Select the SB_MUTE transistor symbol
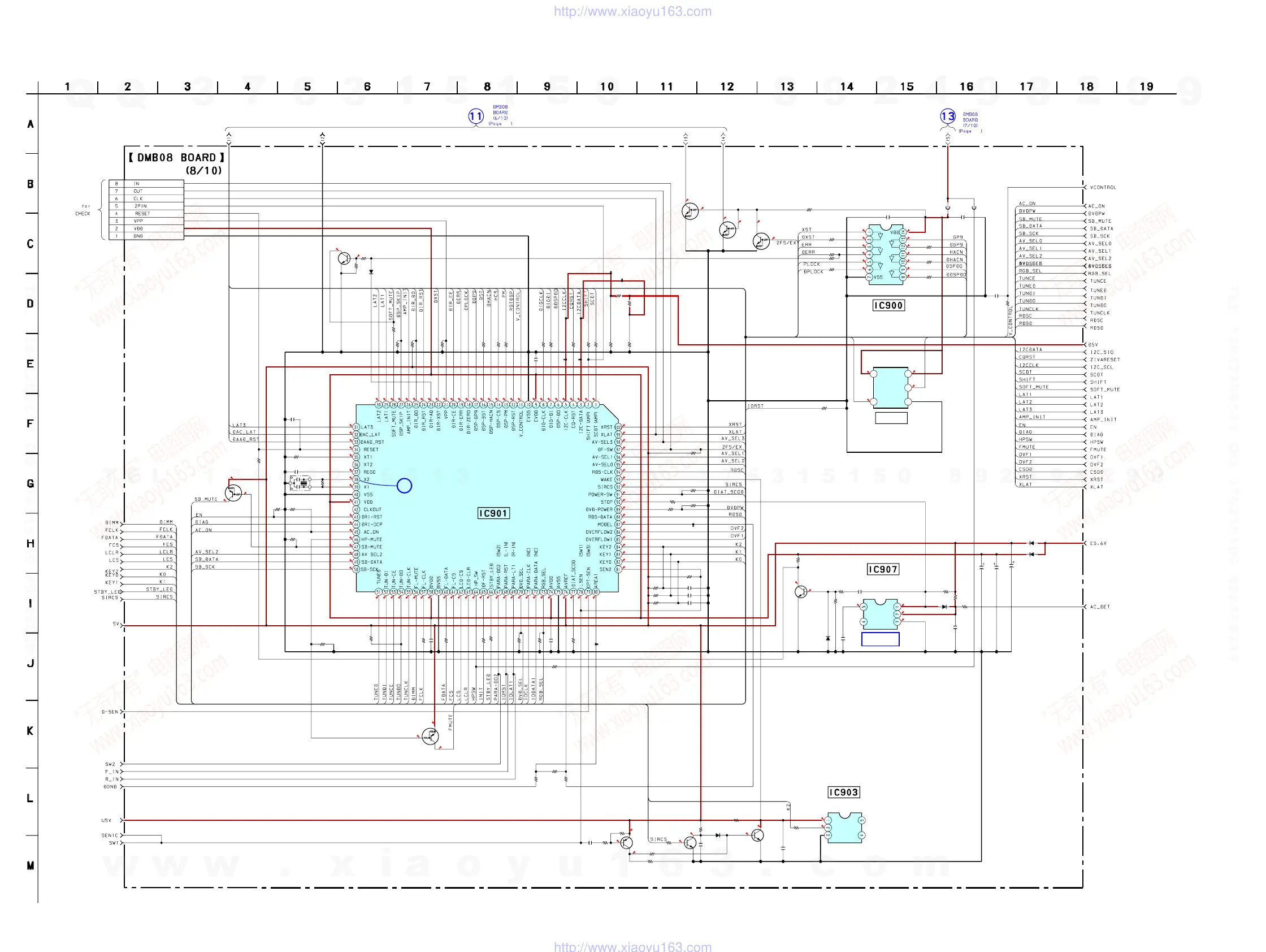The width and height of the screenshot is (1266, 952). 233,493
